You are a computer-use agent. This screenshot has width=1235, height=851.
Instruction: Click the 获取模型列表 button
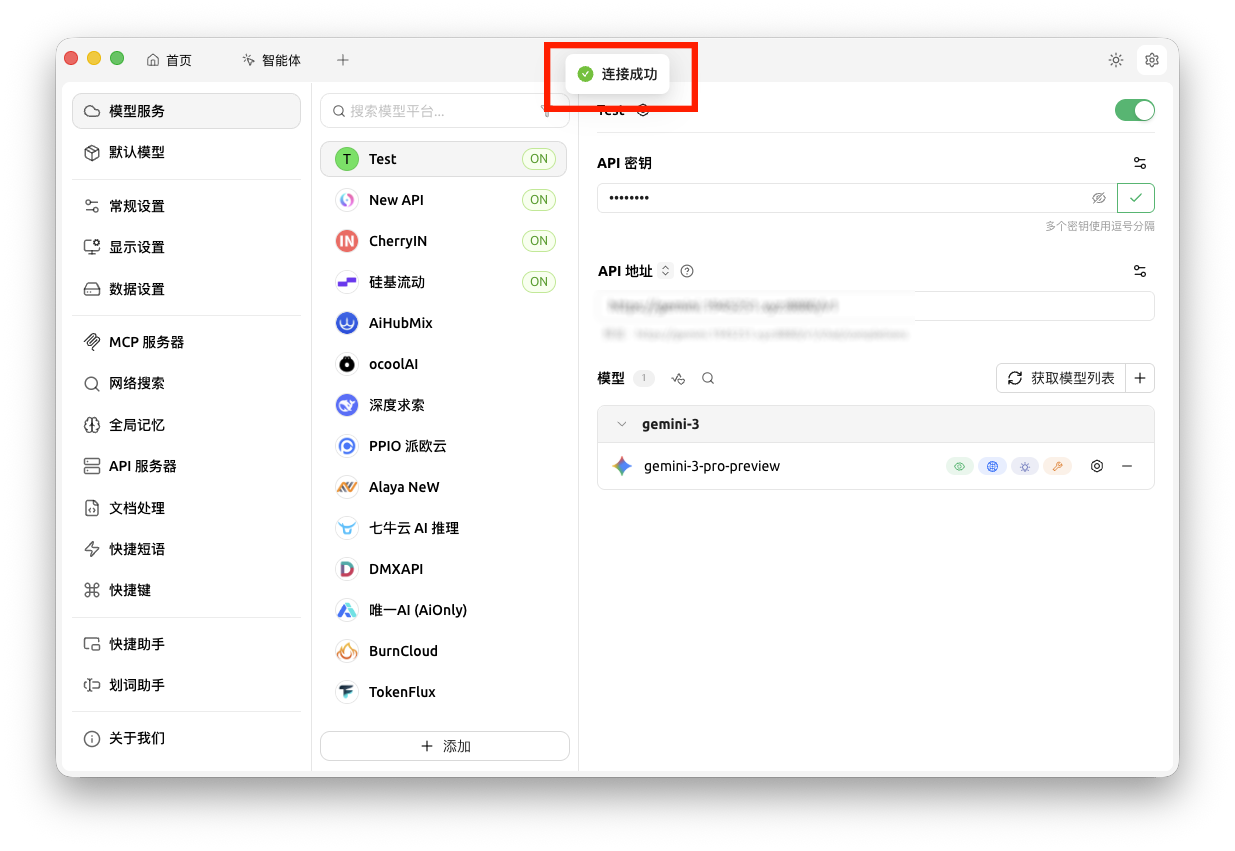[x=1061, y=378]
